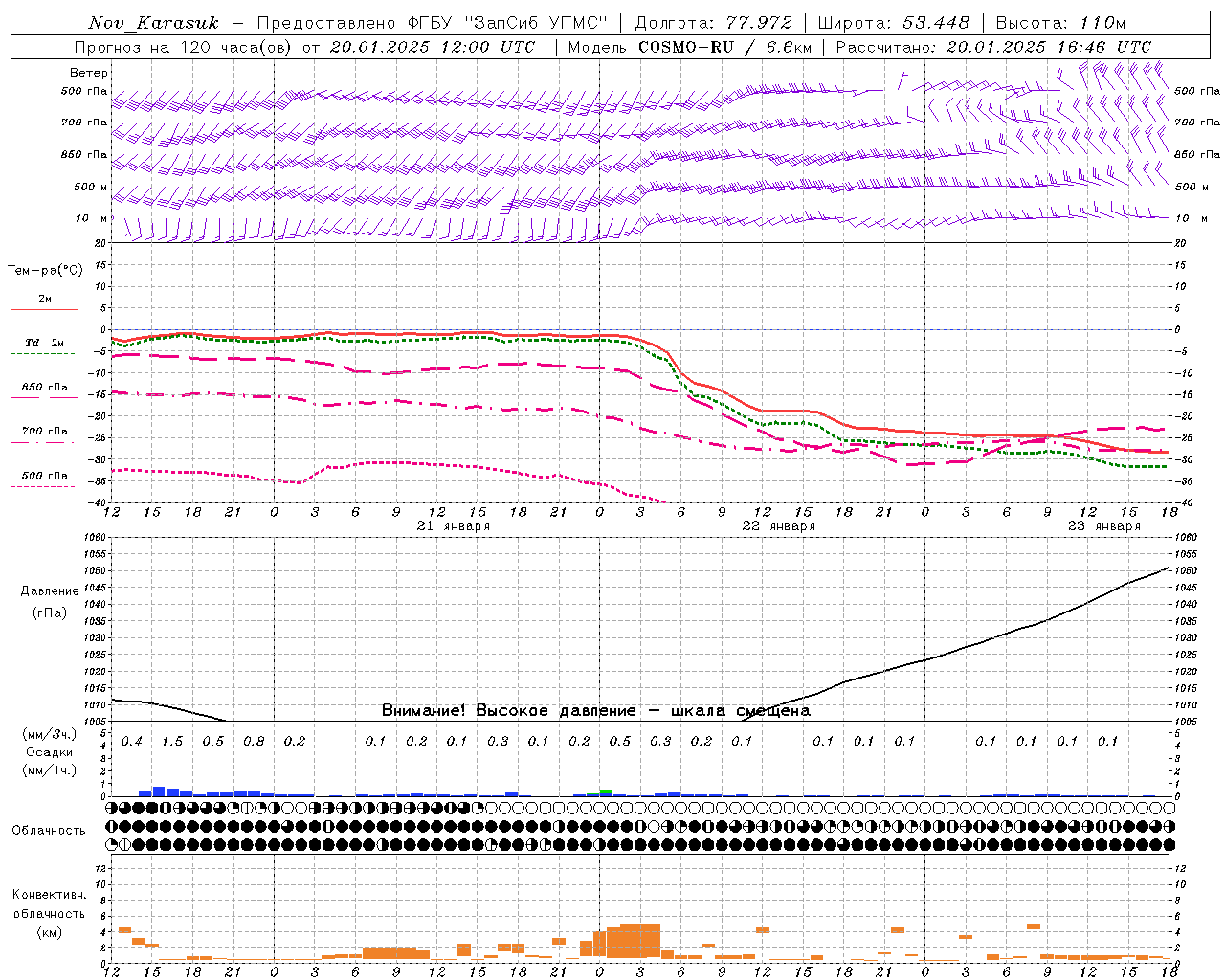Select the 2м temperature legend label
Screen dimensions: 1225x980
[x=45, y=300]
